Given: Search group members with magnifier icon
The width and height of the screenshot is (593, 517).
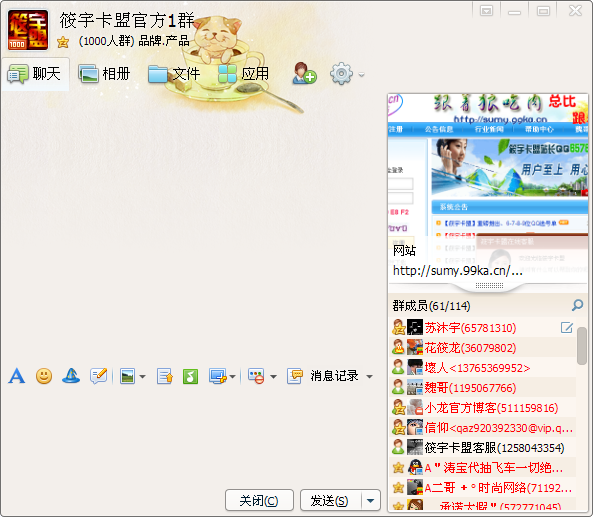Looking at the screenshot, I should (577, 305).
